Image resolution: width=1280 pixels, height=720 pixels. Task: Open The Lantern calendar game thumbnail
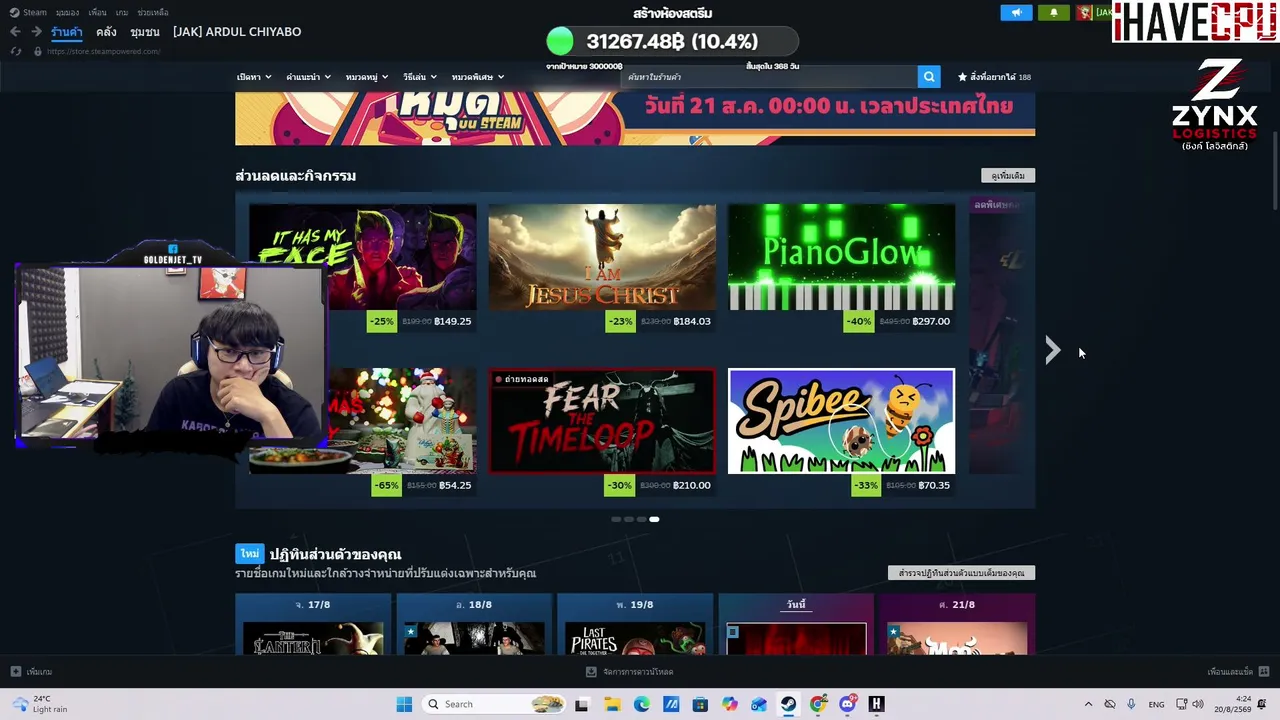pyautogui.click(x=313, y=639)
